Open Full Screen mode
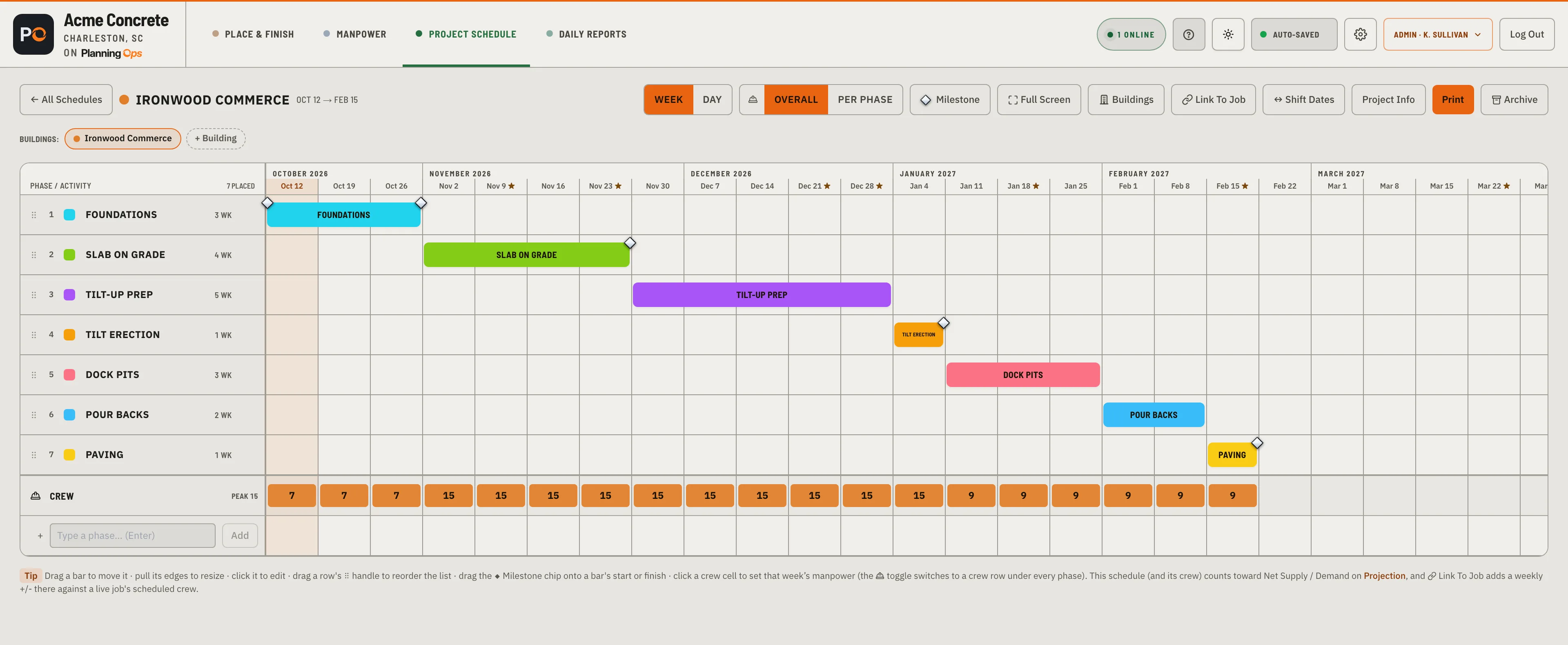 point(1038,100)
